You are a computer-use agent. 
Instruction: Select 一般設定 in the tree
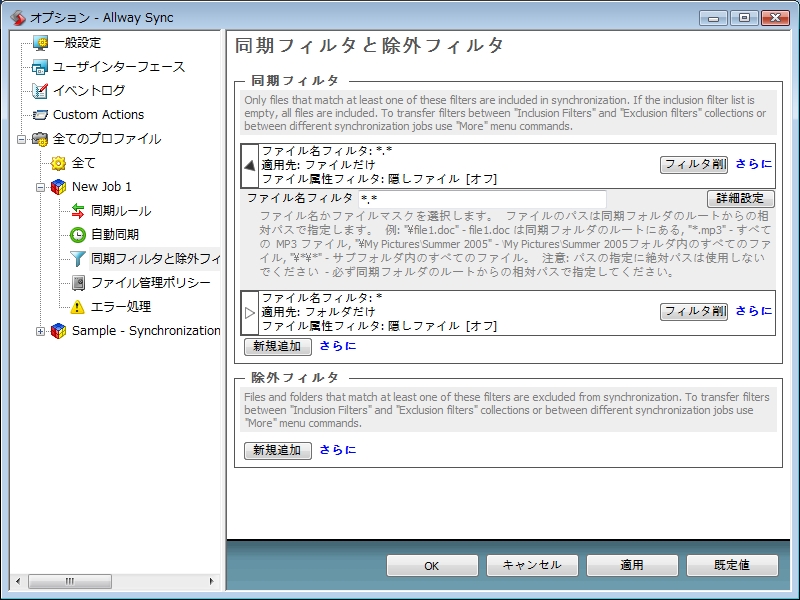(77, 43)
